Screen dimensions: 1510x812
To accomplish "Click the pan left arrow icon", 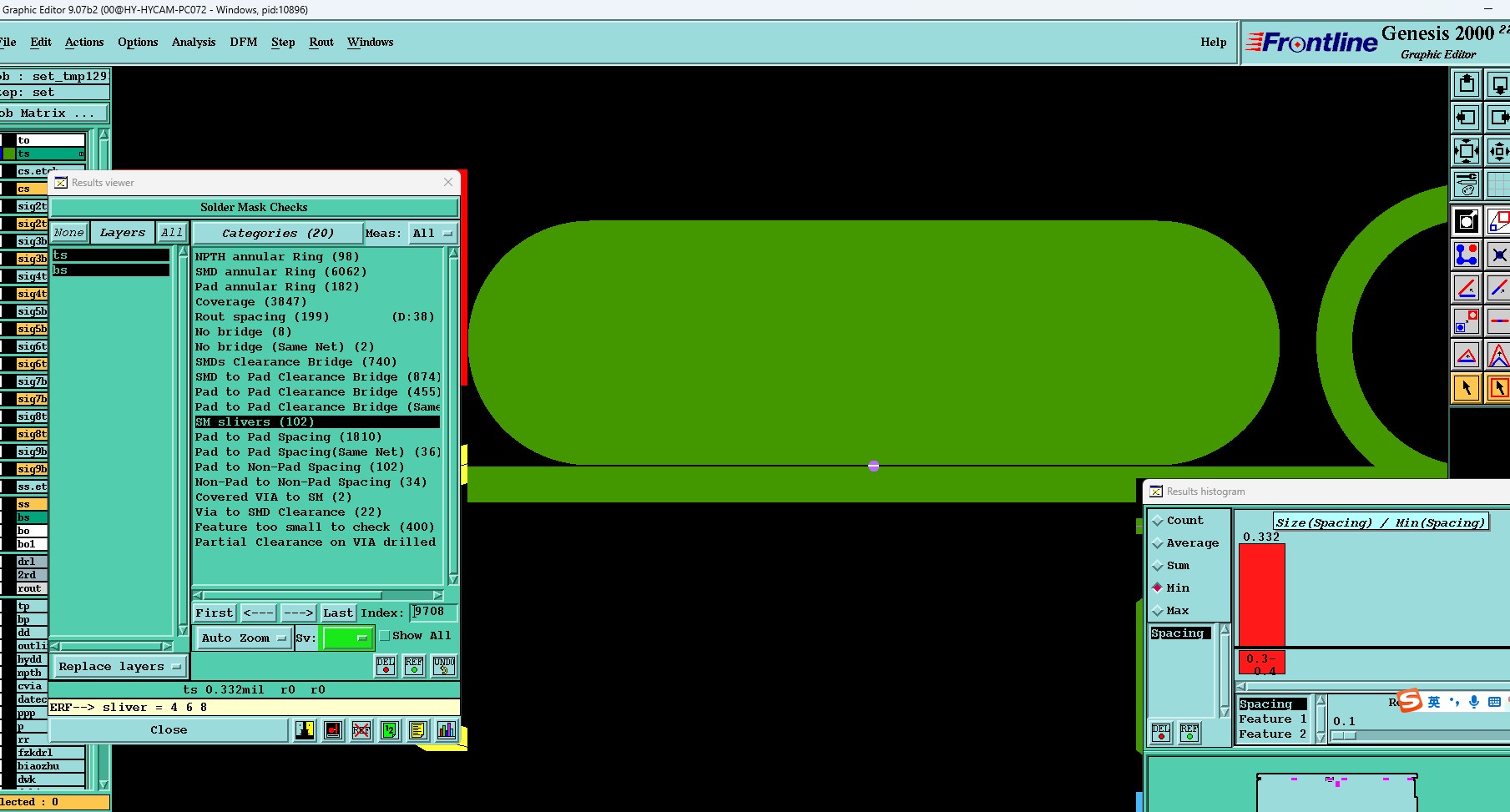I will pos(1467,118).
